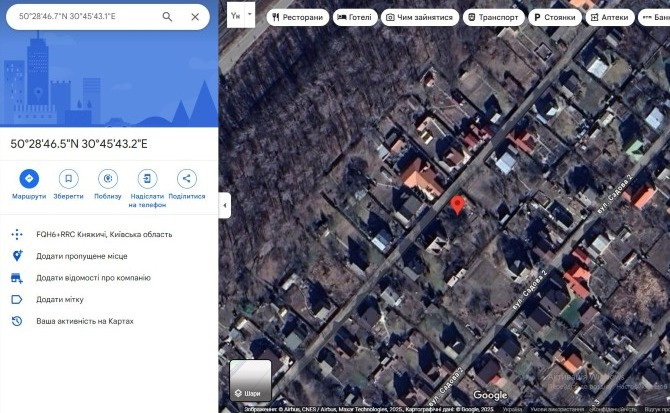Open the Ук language dropdown arrow

click(x=250, y=15)
